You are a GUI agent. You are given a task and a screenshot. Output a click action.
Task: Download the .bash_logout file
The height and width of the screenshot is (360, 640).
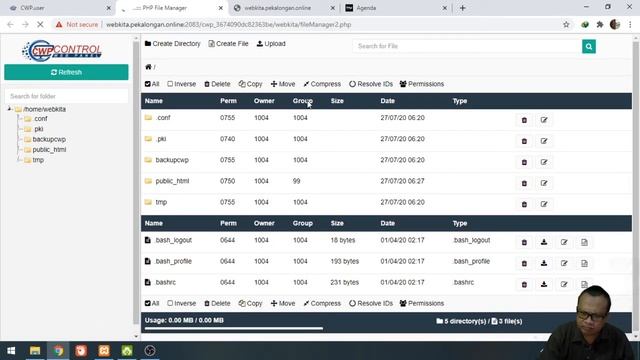[544, 242]
